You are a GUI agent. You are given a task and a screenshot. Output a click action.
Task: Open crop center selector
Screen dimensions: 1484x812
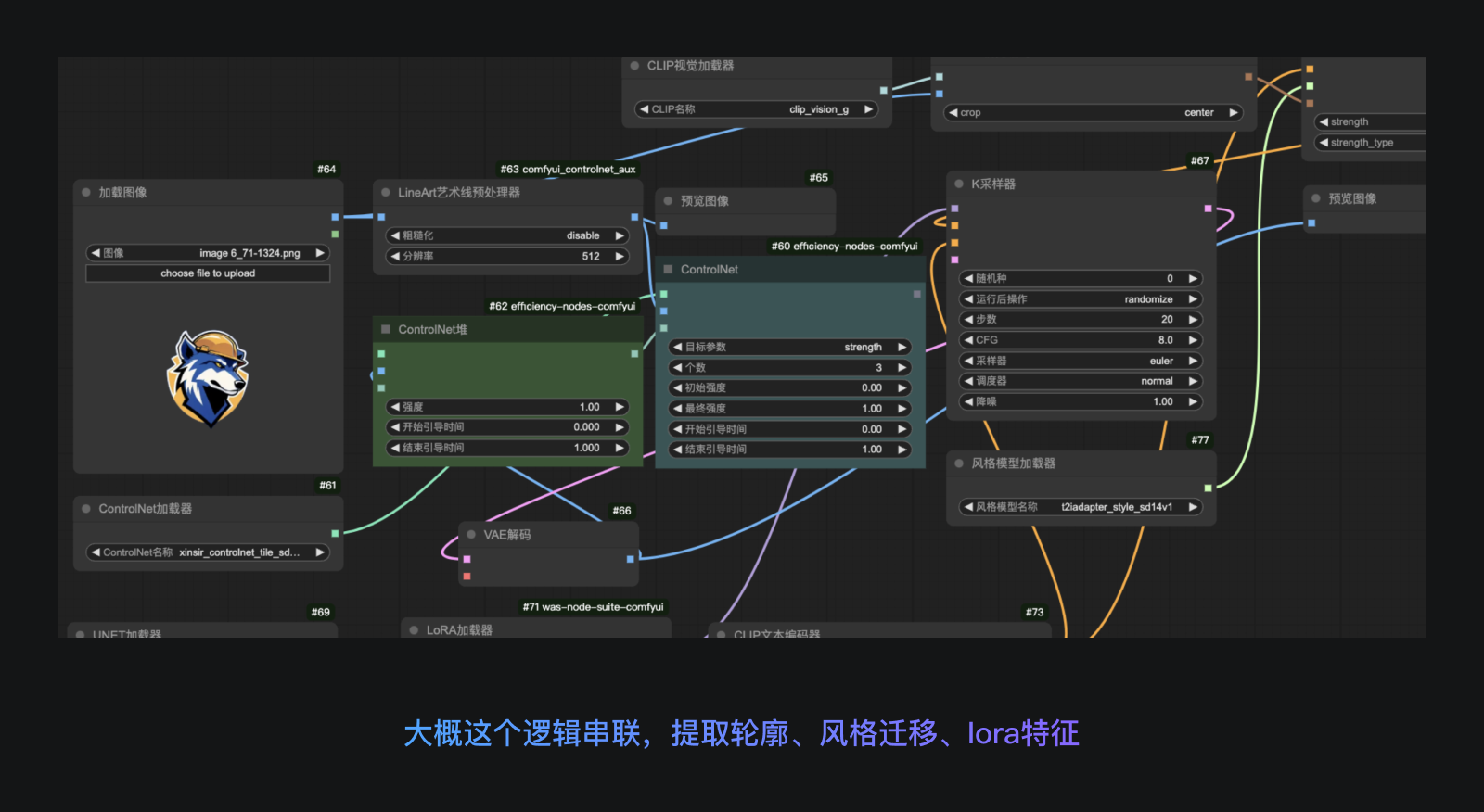(1094, 112)
